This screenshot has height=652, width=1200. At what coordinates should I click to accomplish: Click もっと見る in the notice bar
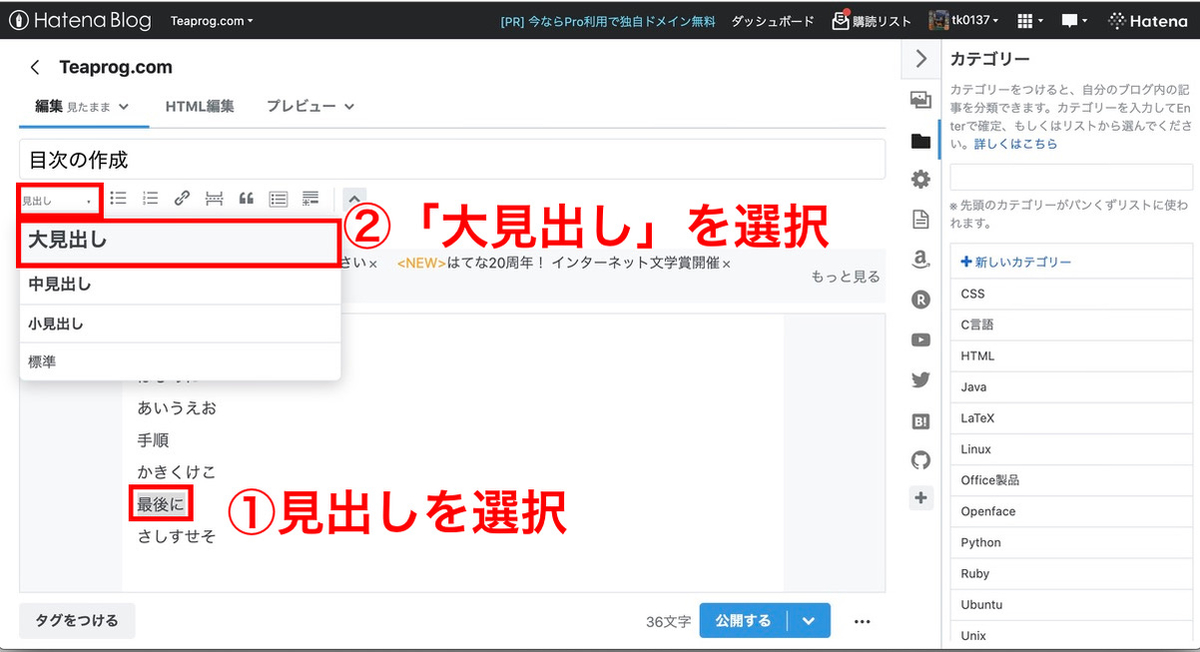click(846, 277)
